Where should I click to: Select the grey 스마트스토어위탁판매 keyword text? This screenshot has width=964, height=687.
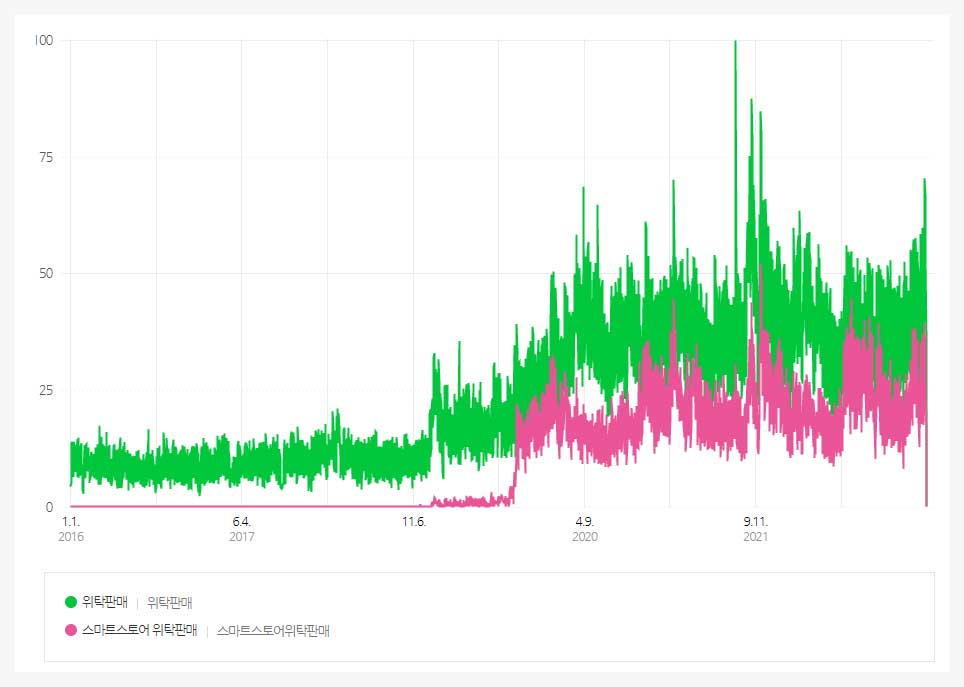pyautogui.click(x=273, y=631)
